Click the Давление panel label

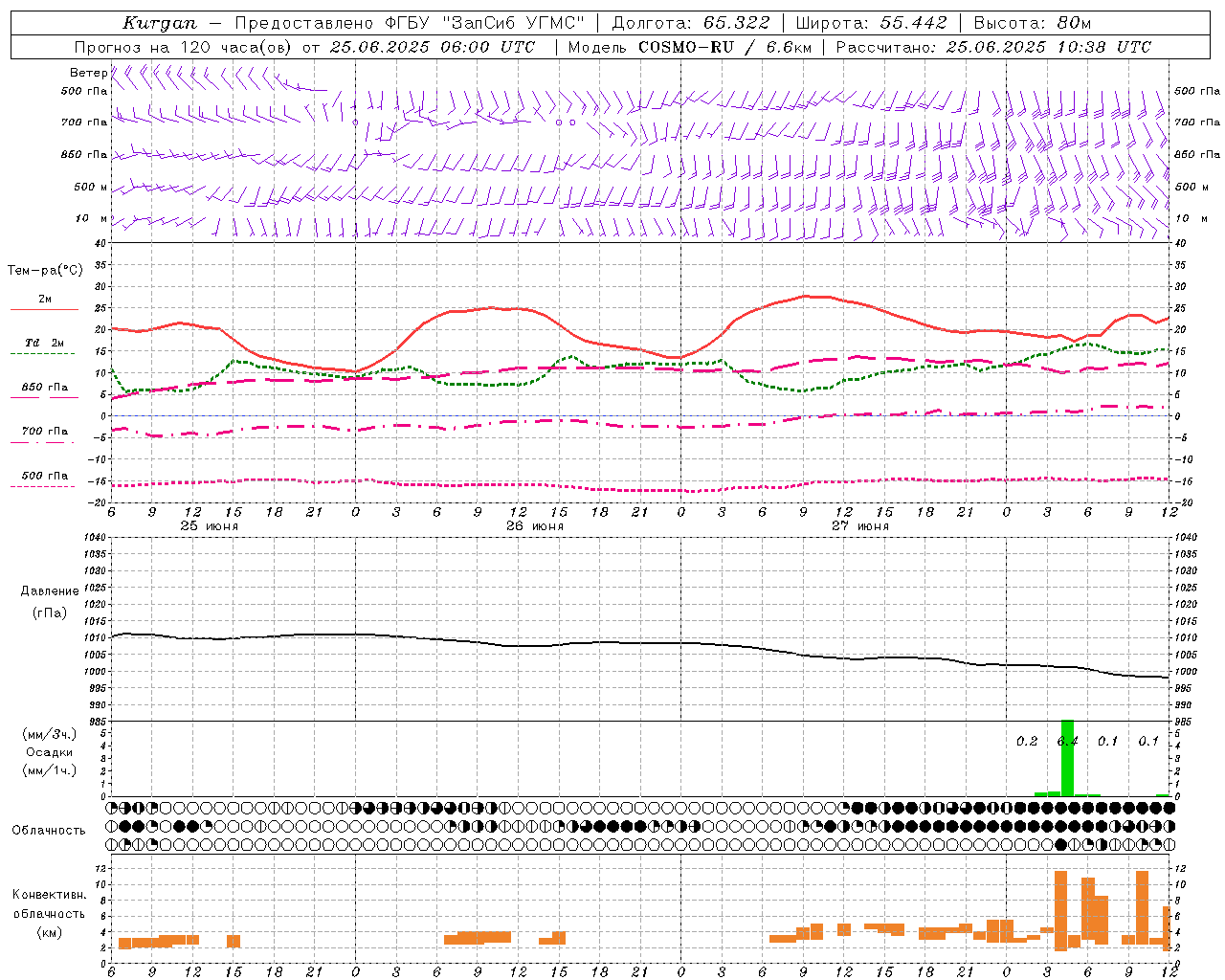49,591
